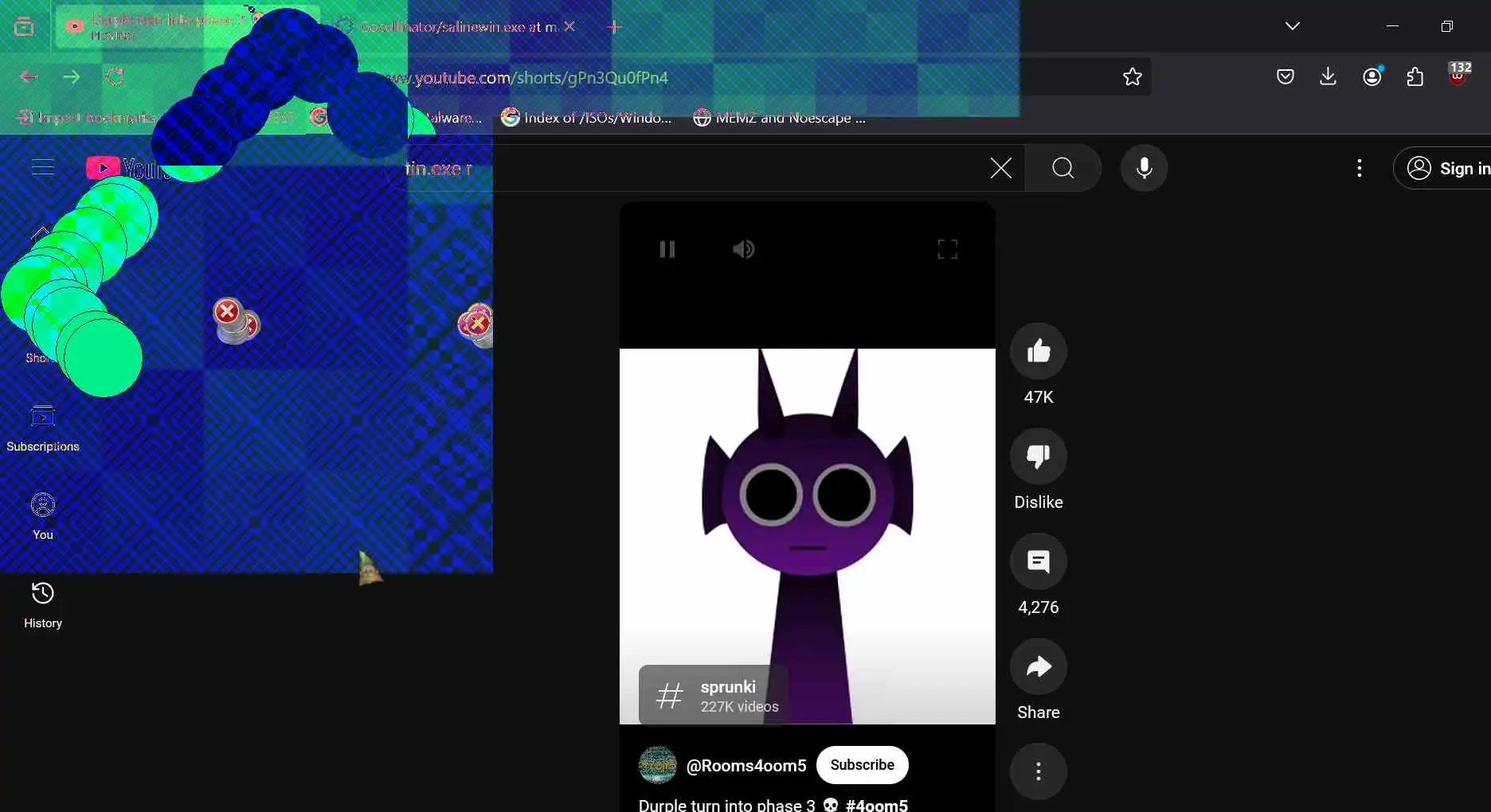The width and height of the screenshot is (1491, 812).
Task: Open the comments for this Short
Action: [1039, 561]
